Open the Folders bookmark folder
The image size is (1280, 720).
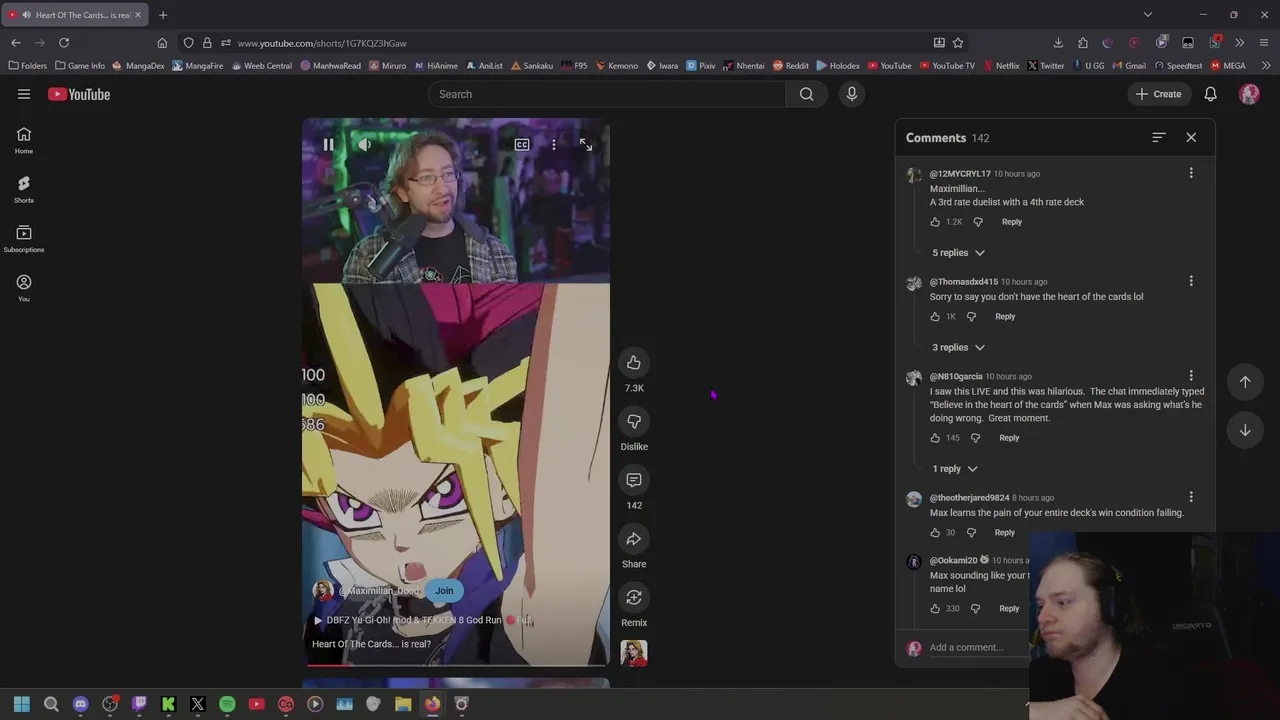click(27, 66)
